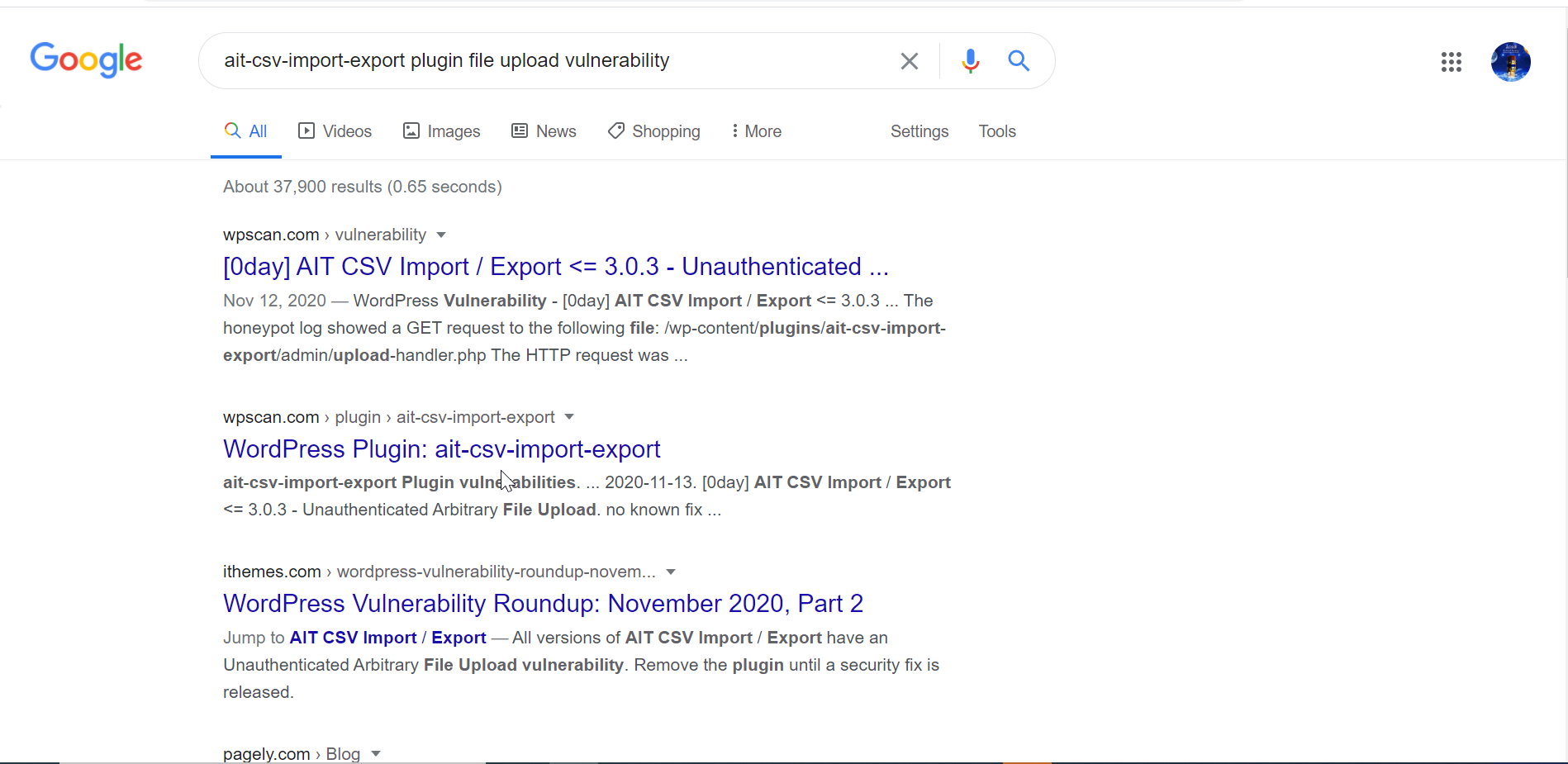Open search Settings
This screenshot has height=764, width=1568.
[919, 131]
